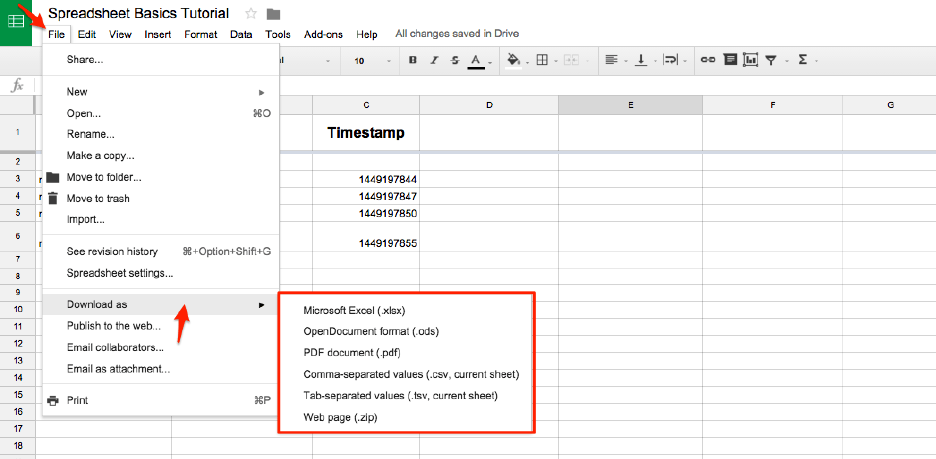Click the horizontal align icon

click(611, 60)
